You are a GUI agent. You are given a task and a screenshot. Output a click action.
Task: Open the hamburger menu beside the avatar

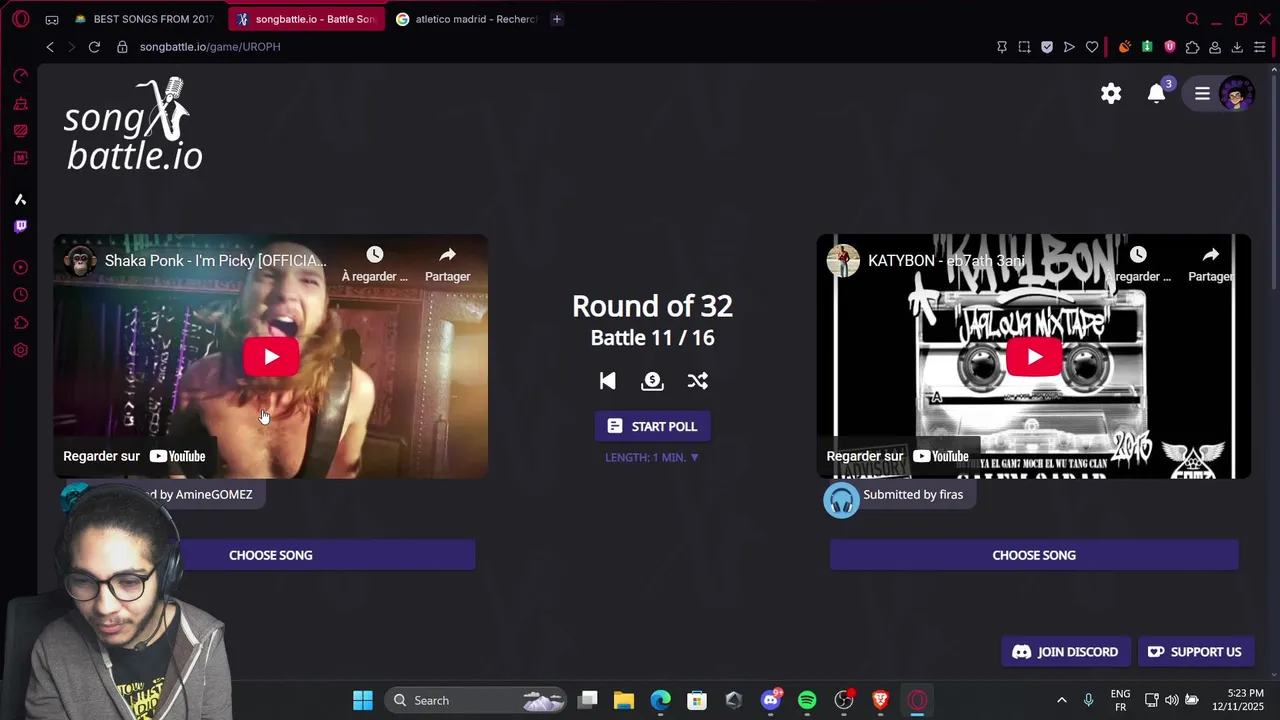click(1202, 94)
